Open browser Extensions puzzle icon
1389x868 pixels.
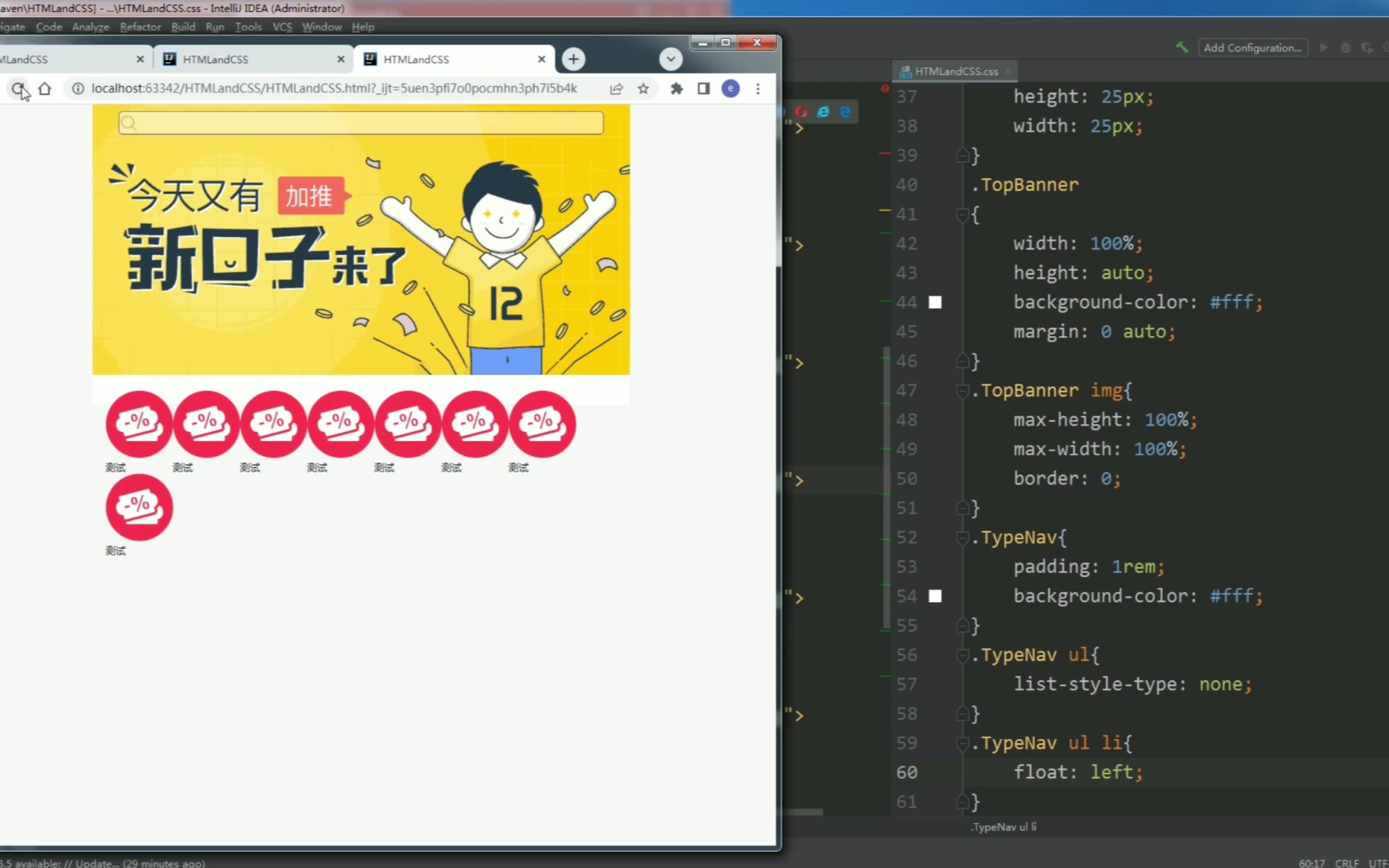(x=676, y=89)
